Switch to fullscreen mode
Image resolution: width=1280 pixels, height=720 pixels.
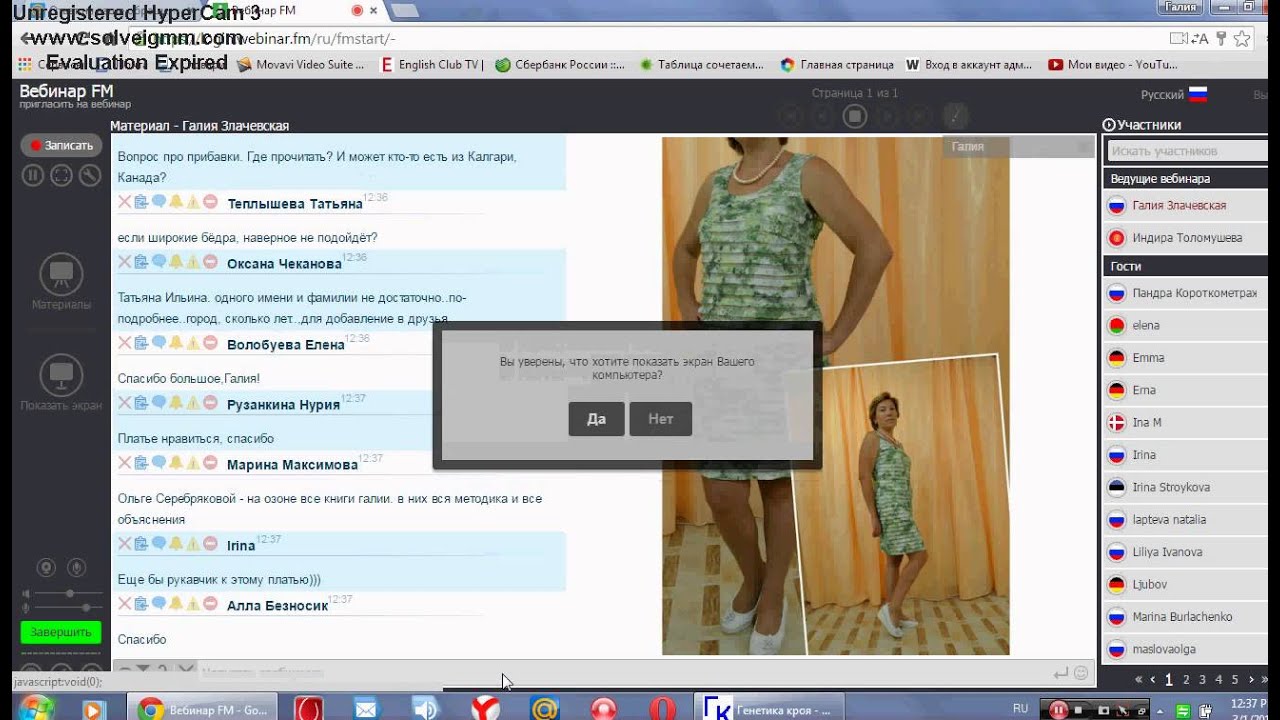tap(61, 175)
